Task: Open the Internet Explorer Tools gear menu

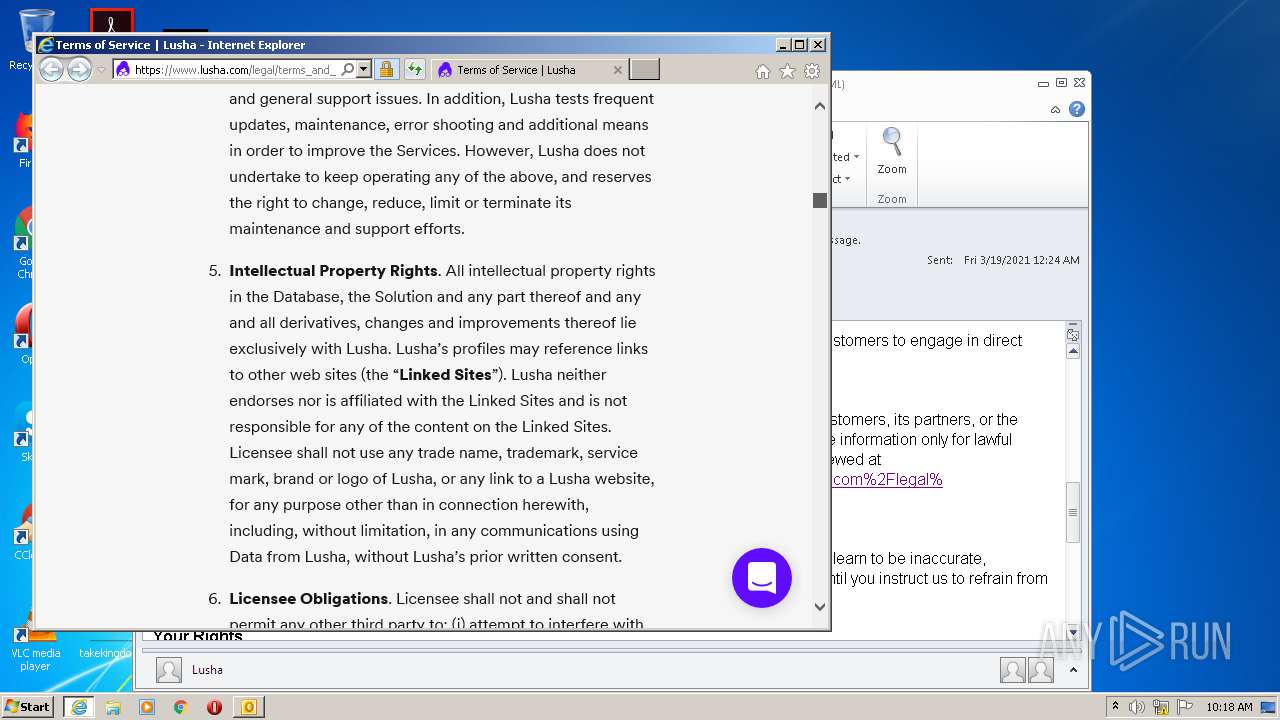Action: [812, 71]
